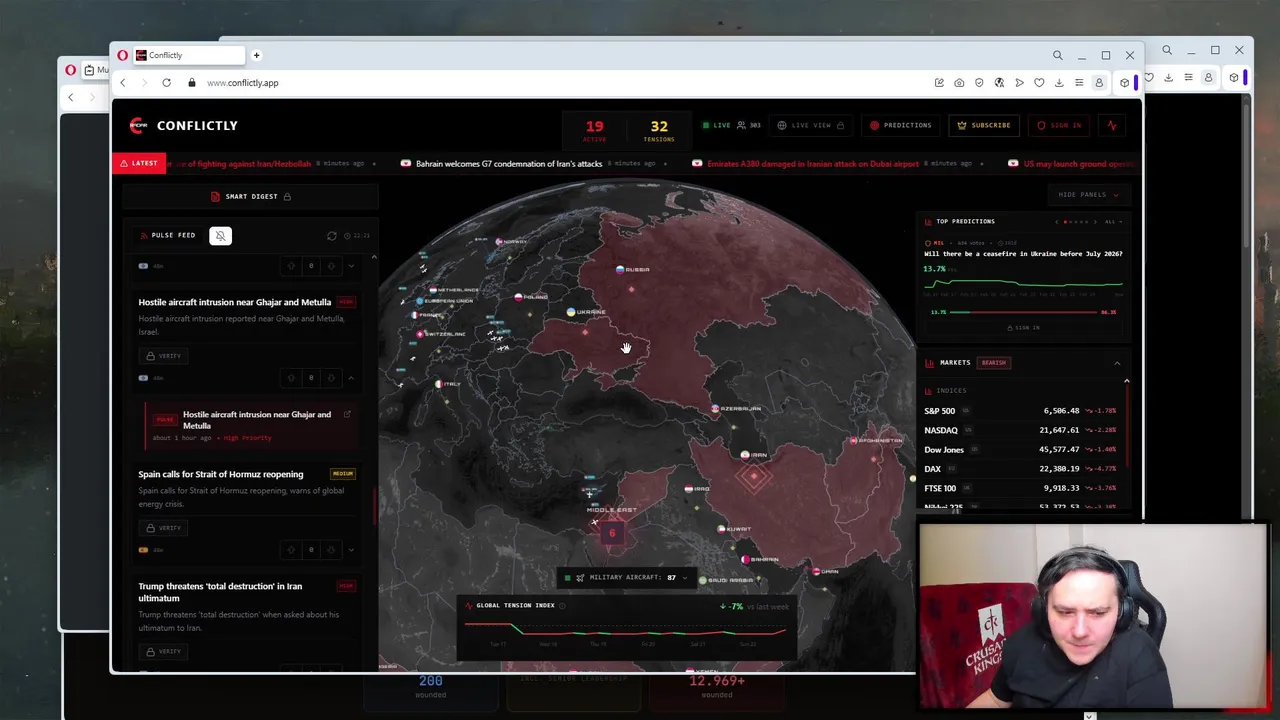Open the 32 Tensions counter
The height and width of the screenshot is (720, 1280).
[x=659, y=130]
